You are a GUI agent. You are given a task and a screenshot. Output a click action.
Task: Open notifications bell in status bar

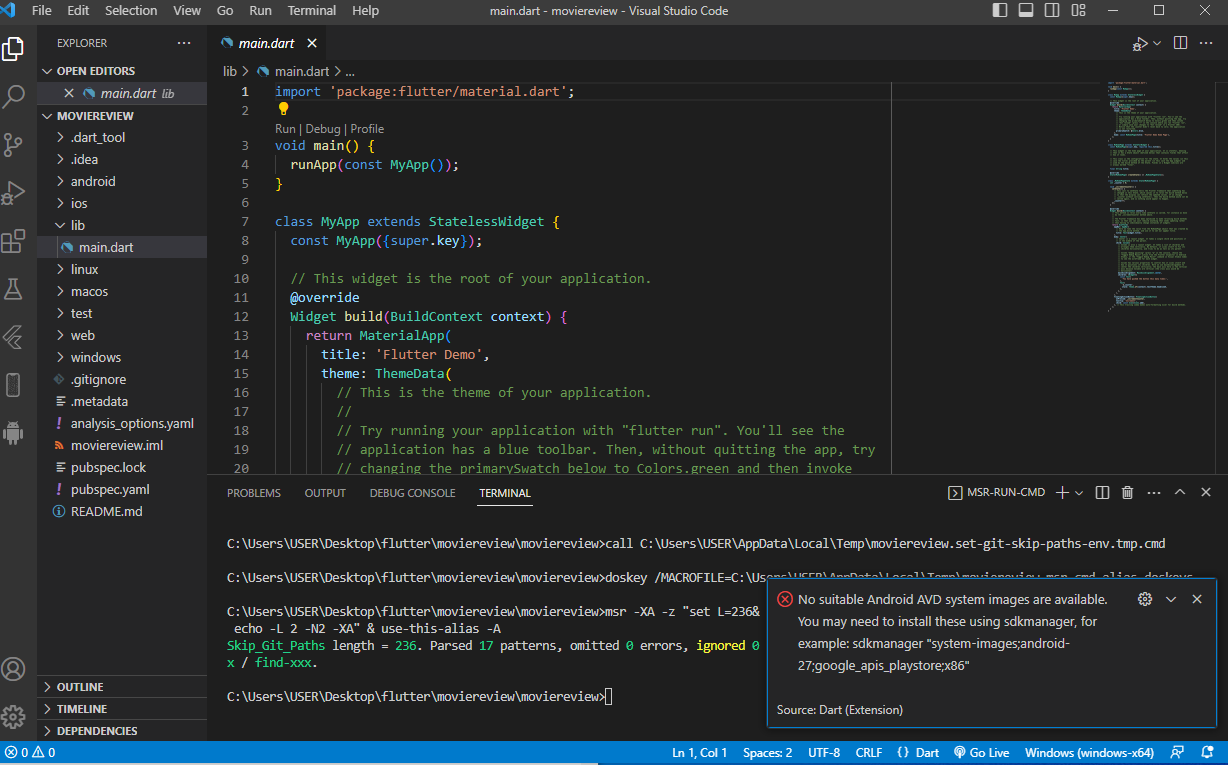1208,752
